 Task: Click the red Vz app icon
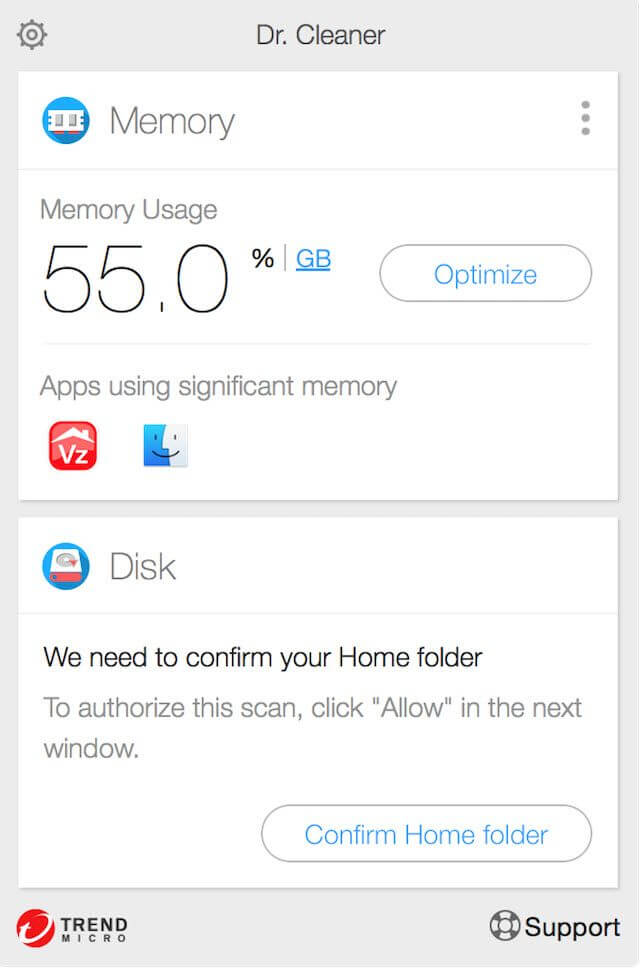point(73,446)
